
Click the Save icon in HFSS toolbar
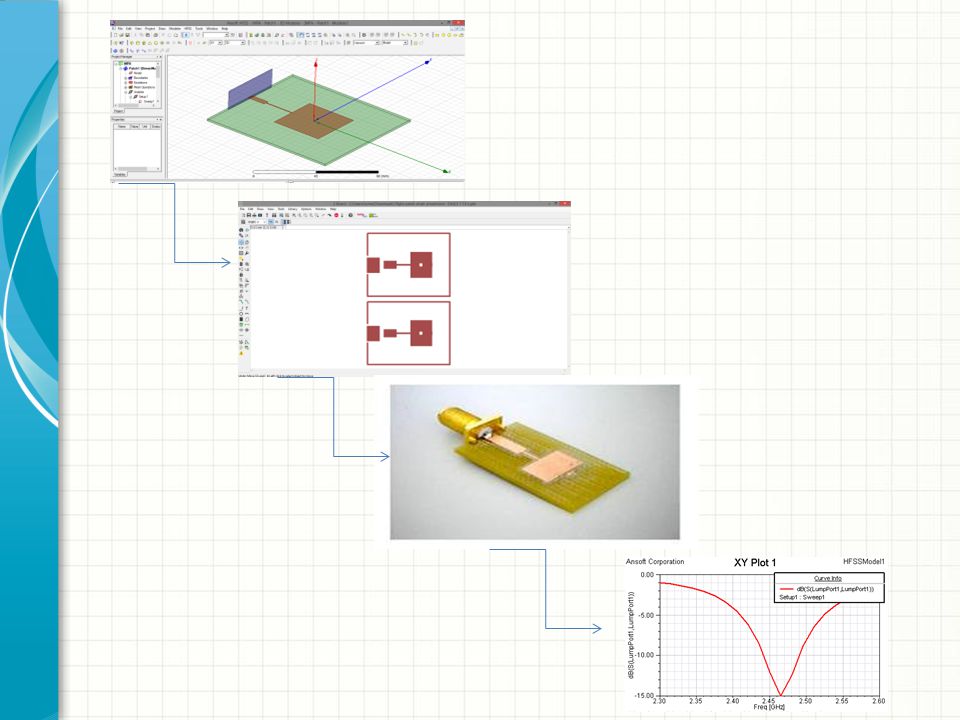[127, 36]
